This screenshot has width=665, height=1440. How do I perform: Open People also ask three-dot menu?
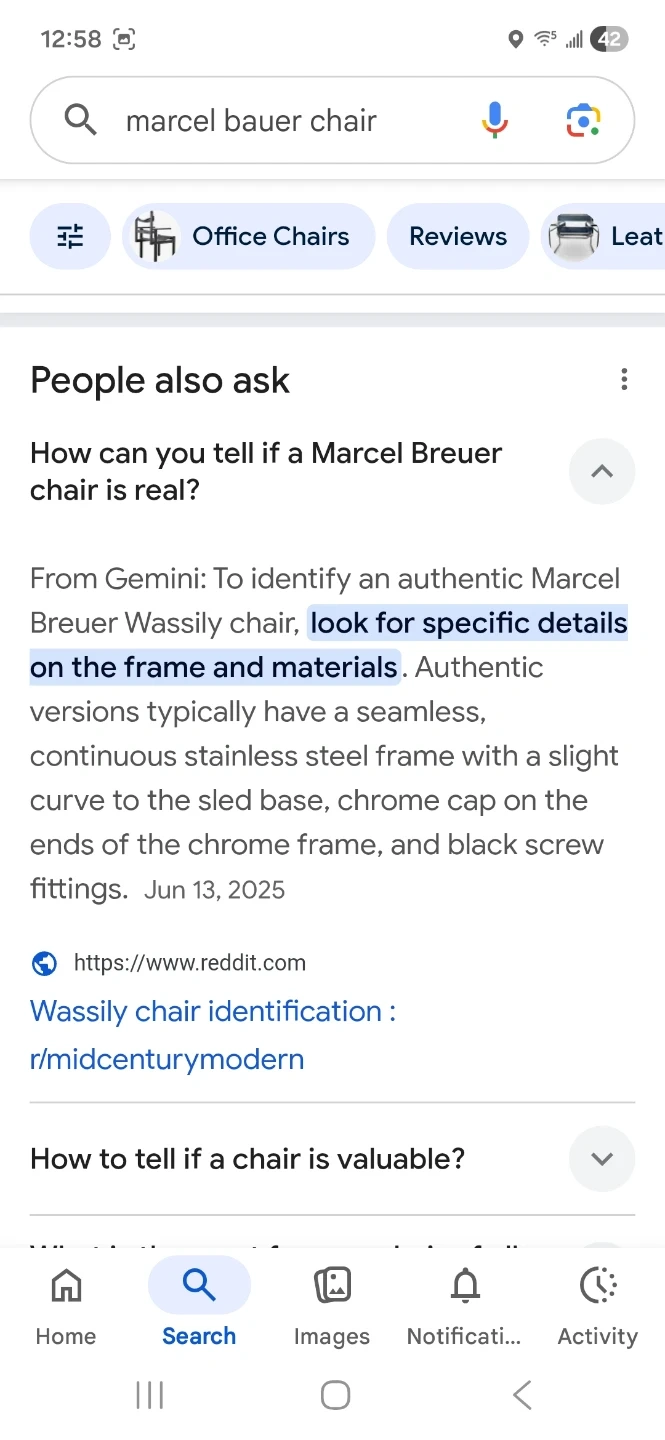point(624,379)
